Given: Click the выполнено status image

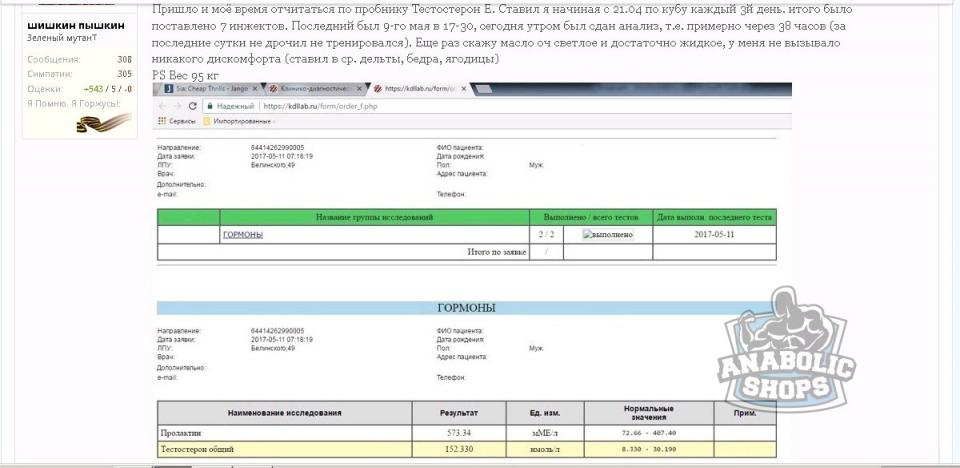Looking at the screenshot, I should (x=608, y=234).
